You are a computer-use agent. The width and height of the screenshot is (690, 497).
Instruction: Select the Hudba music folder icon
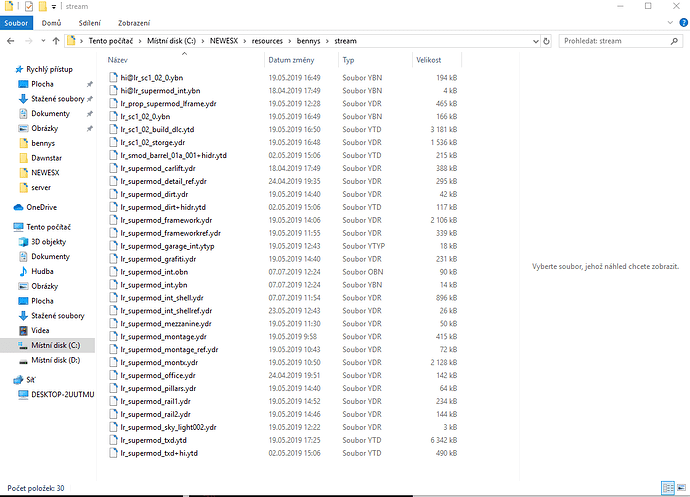click(21, 271)
